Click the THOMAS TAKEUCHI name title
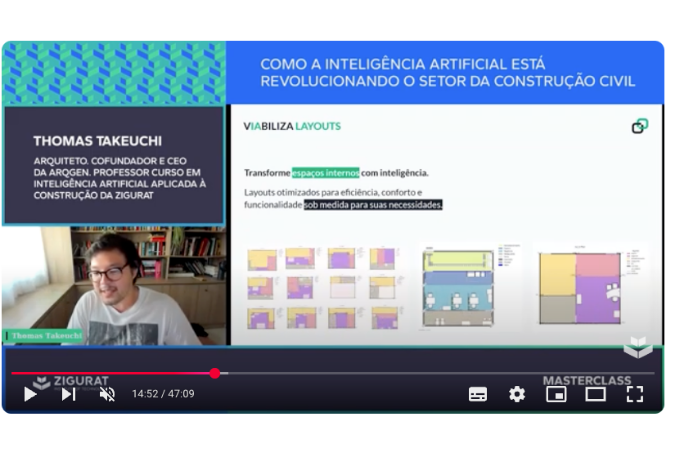This screenshot has height=450, width=675. tap(98, 141)
